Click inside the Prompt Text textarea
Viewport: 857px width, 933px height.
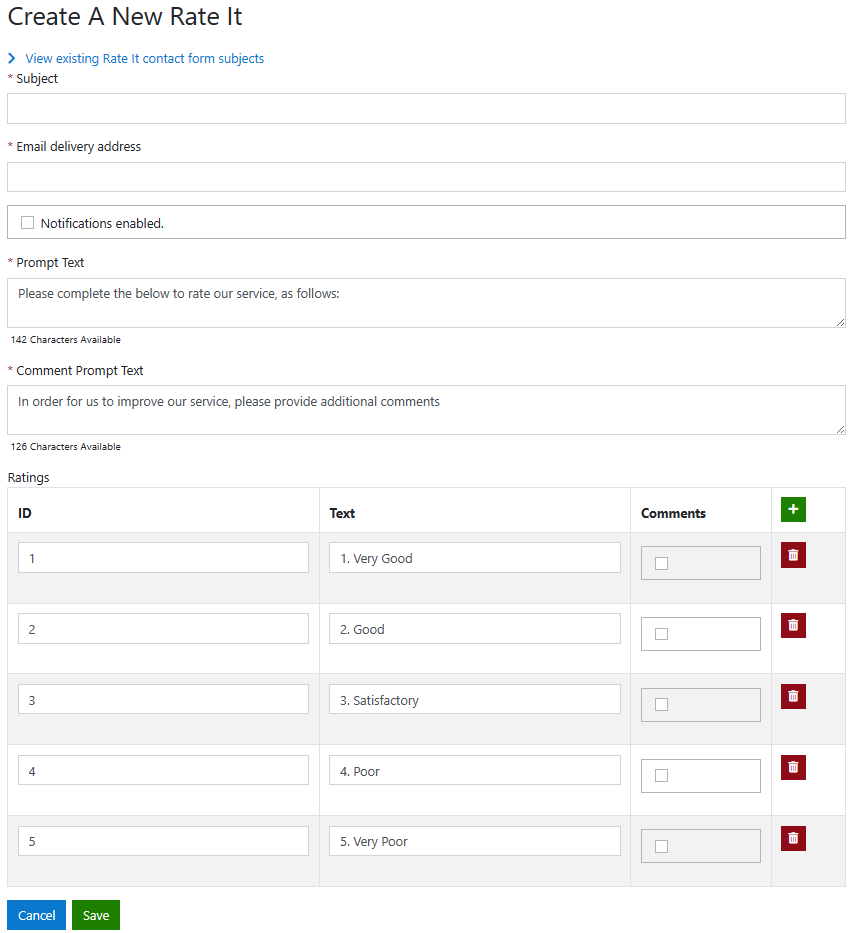point(426,303)
